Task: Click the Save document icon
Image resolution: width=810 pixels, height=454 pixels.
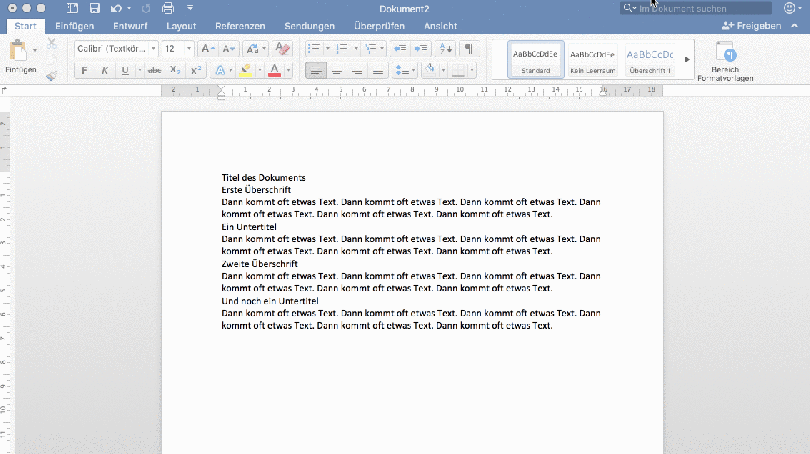Action: click(95, 8)
